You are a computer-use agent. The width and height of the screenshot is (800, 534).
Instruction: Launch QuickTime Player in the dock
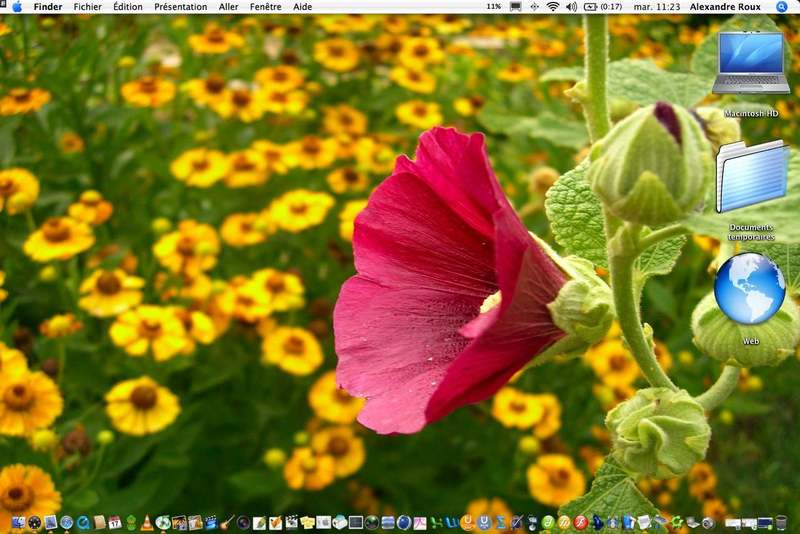tap(82, 522)
